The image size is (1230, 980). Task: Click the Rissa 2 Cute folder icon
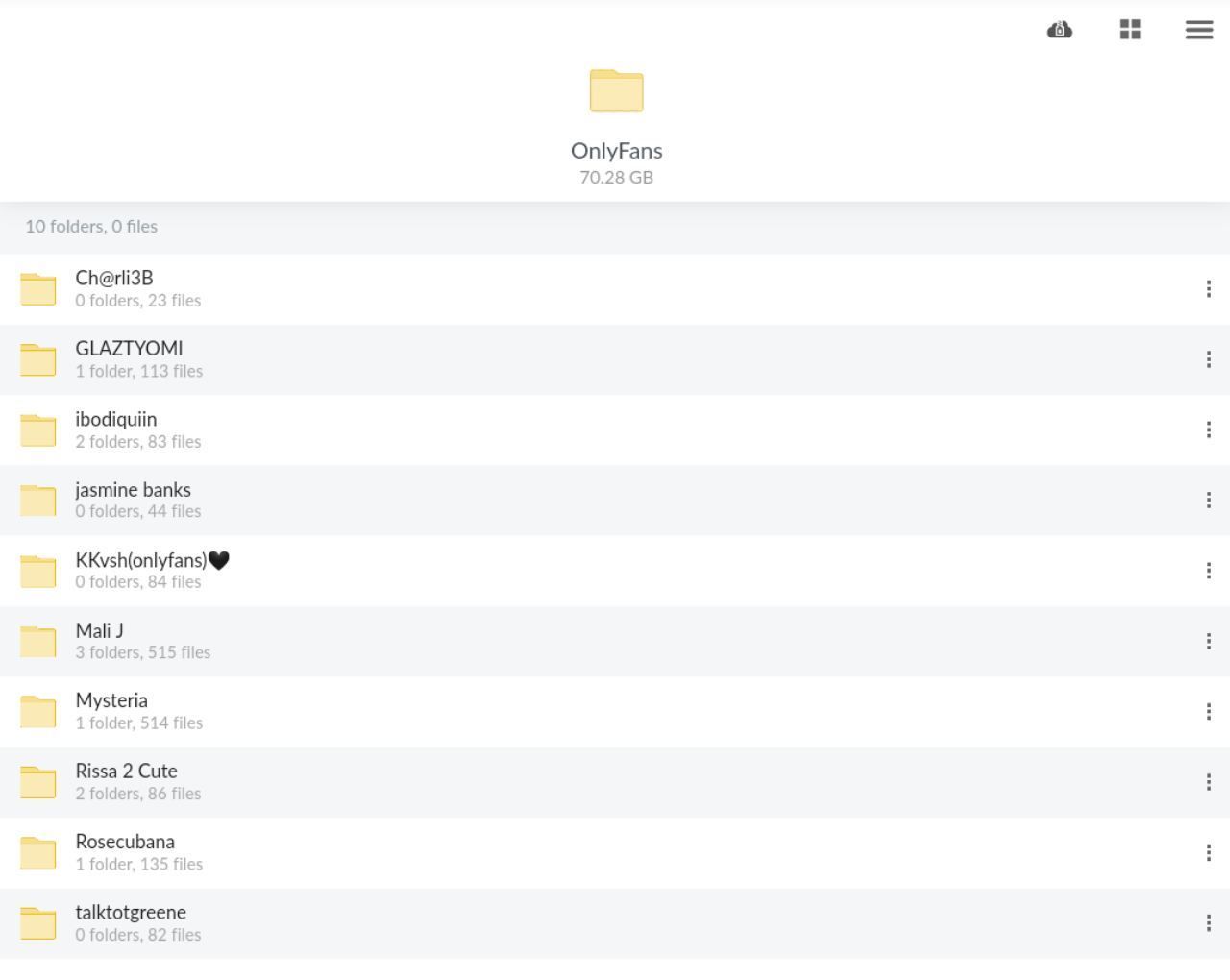(x=38, y=782)
